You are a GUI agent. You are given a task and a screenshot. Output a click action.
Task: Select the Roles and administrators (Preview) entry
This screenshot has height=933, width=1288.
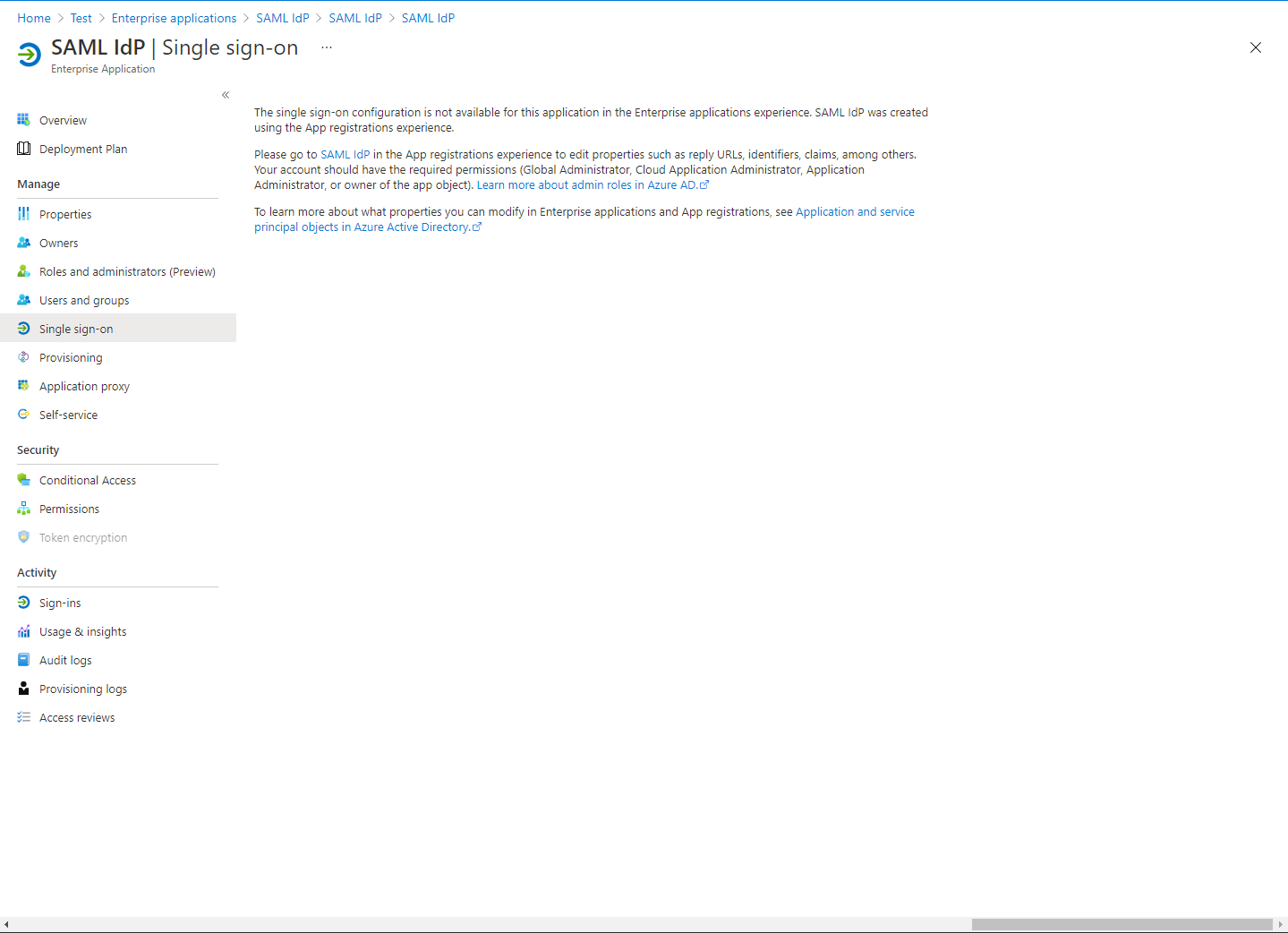126,271
